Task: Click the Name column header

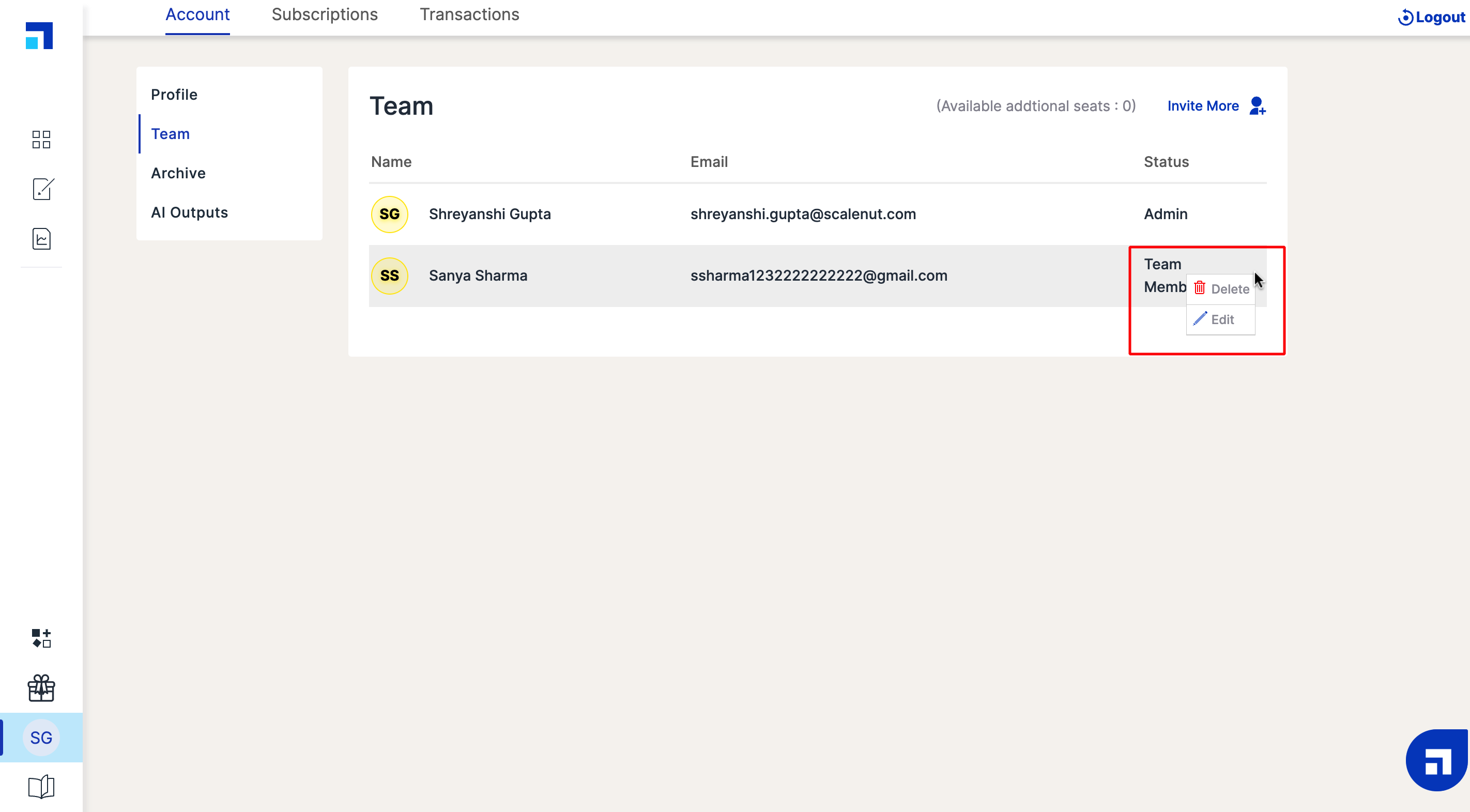Action: pyautogui.click(x=391, y=162)
